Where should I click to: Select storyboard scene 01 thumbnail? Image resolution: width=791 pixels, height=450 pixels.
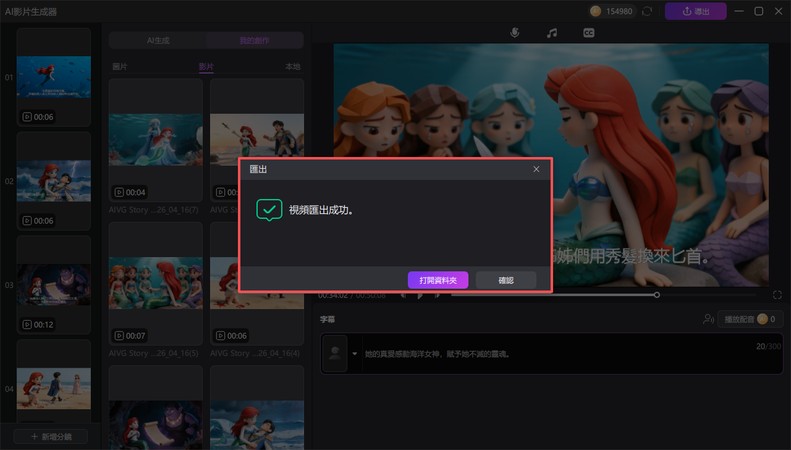point(54,77)
